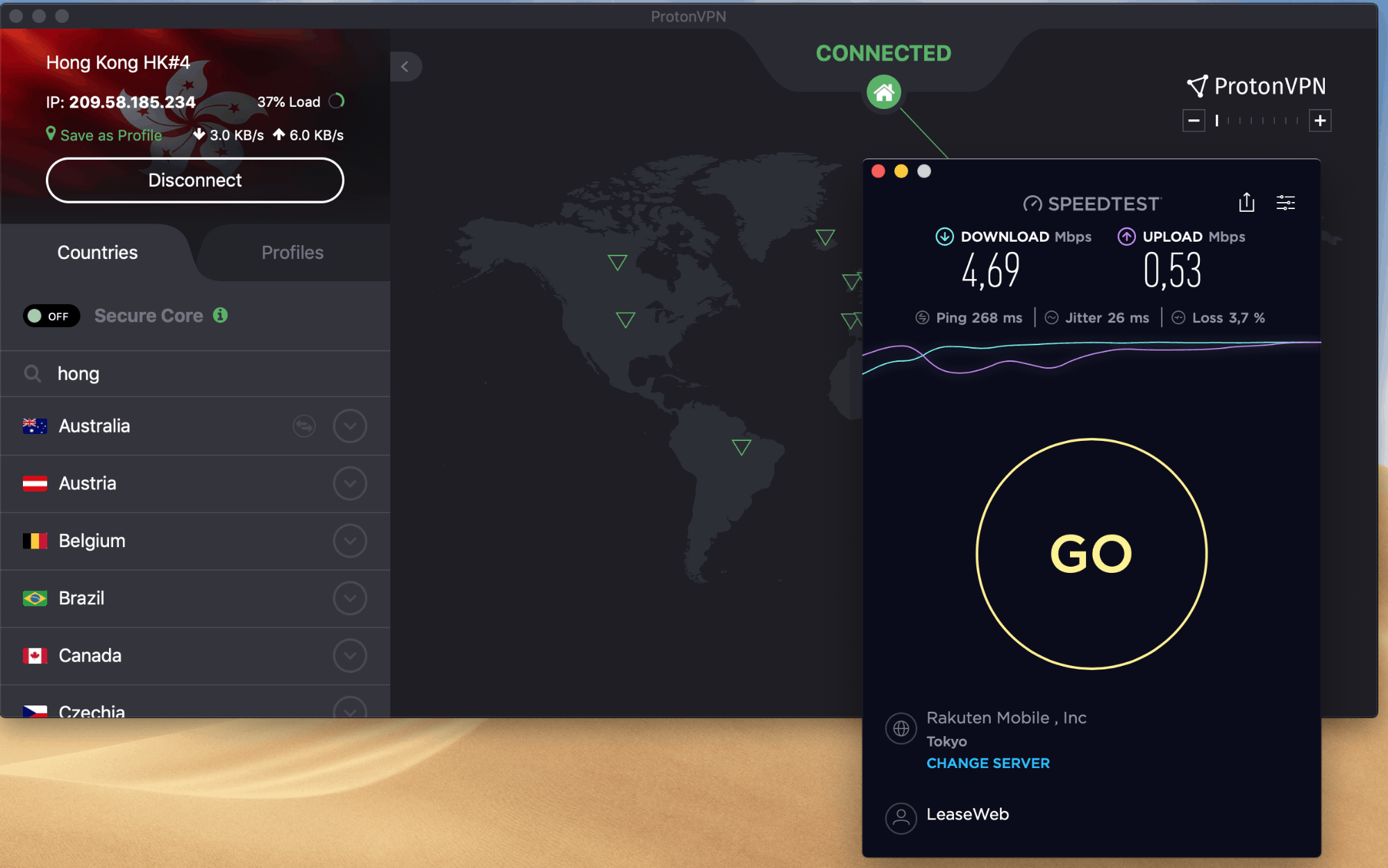Image resolution: width=1388 pixels, height=868 pixels.
Task: Open Speedtest share icon
Action: coord(1246,203)
